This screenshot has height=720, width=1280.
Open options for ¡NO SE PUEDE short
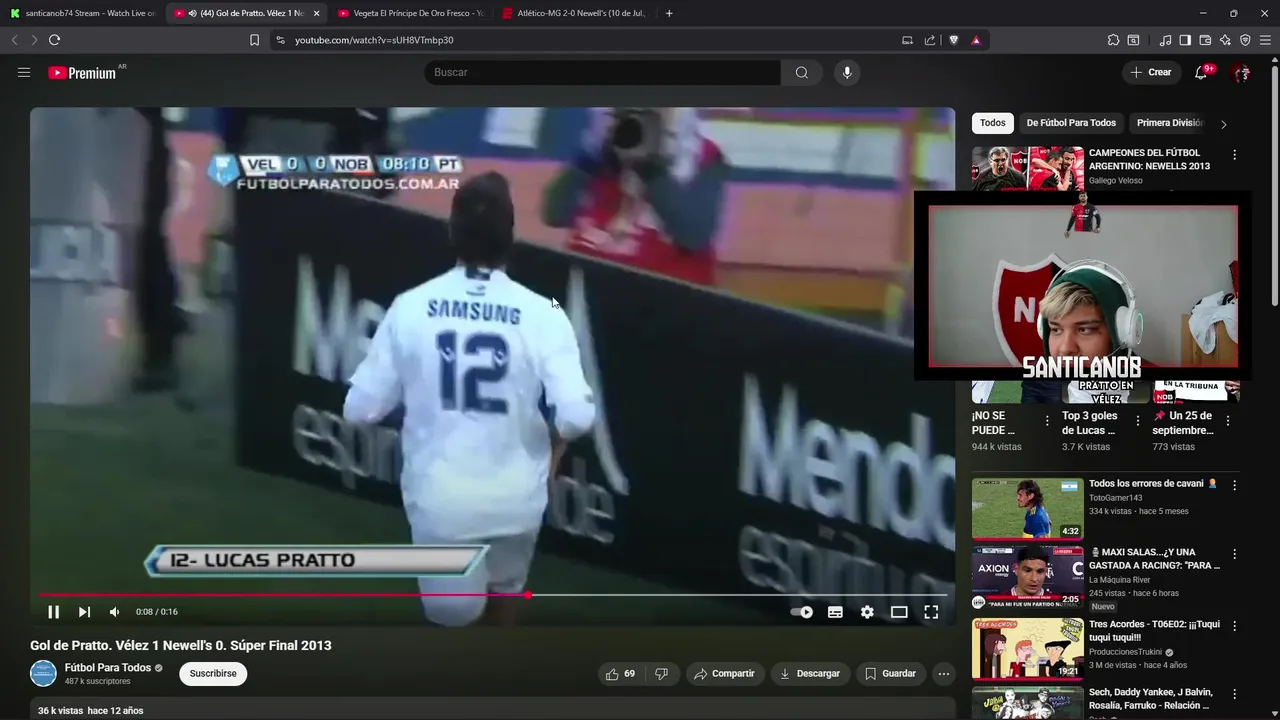click(1047, 421)
